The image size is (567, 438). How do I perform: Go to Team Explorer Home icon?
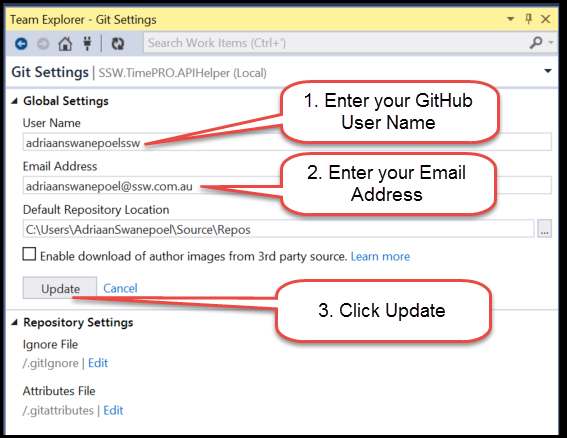(65, 44)
